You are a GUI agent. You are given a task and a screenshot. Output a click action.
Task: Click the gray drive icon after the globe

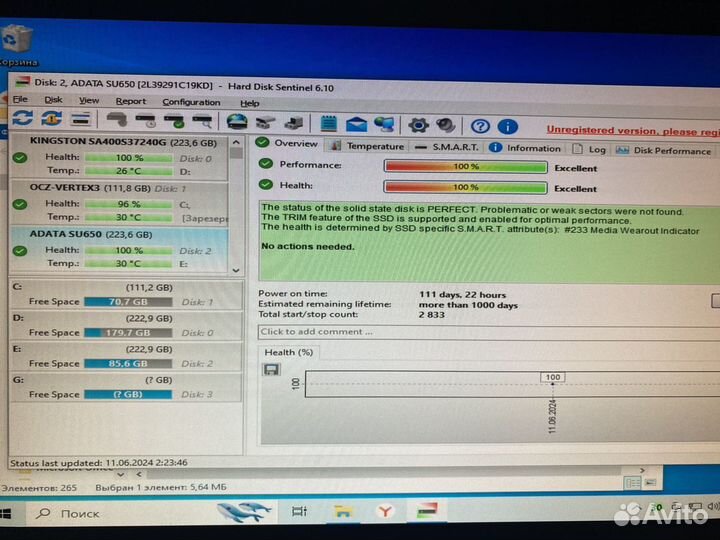pos(265,123)
